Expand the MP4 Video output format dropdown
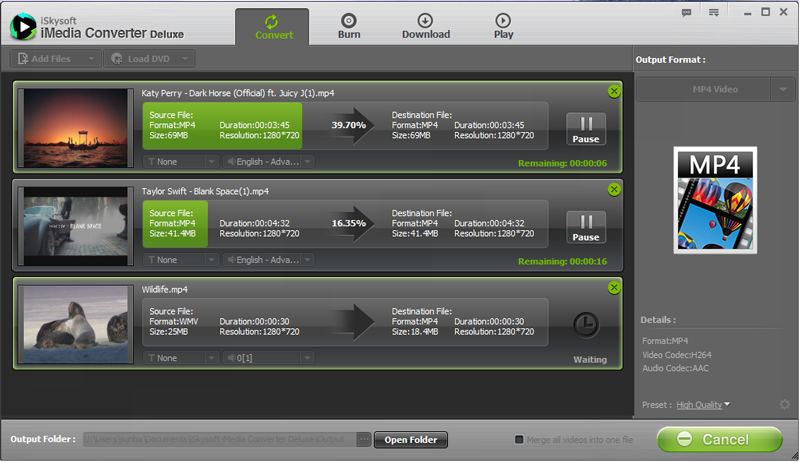 pyautogui.click(x=783, y=90)
